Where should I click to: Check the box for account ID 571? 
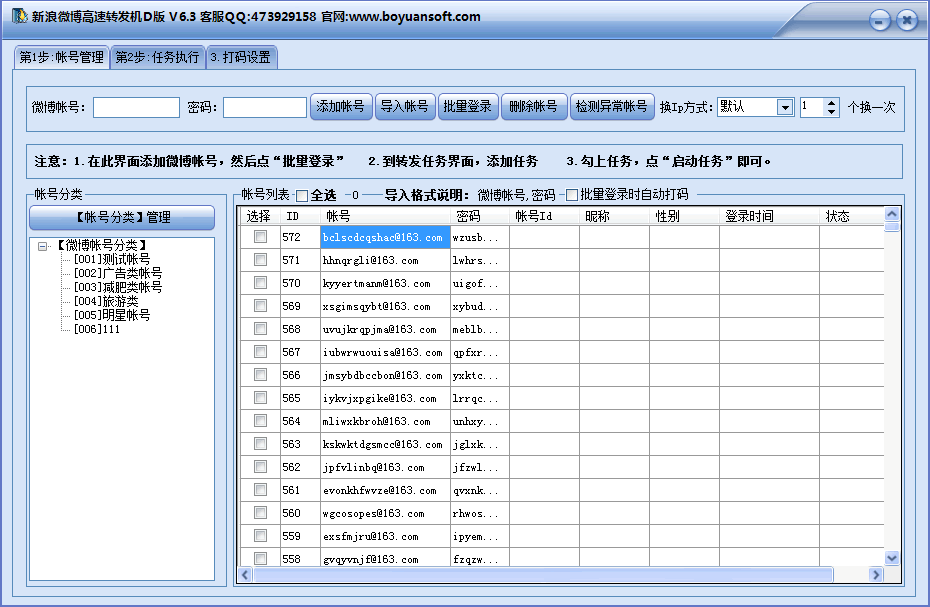pos(260,259)
